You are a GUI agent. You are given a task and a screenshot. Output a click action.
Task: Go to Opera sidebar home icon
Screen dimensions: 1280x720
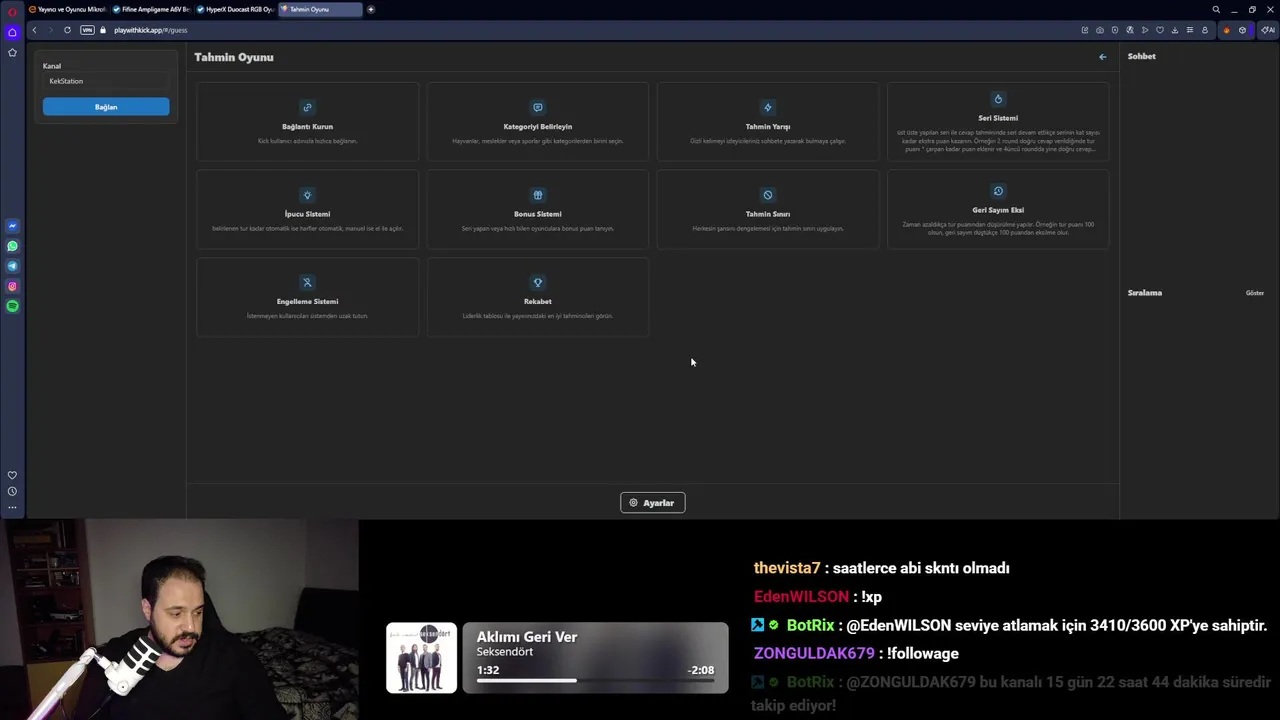[x=12, y=33]
